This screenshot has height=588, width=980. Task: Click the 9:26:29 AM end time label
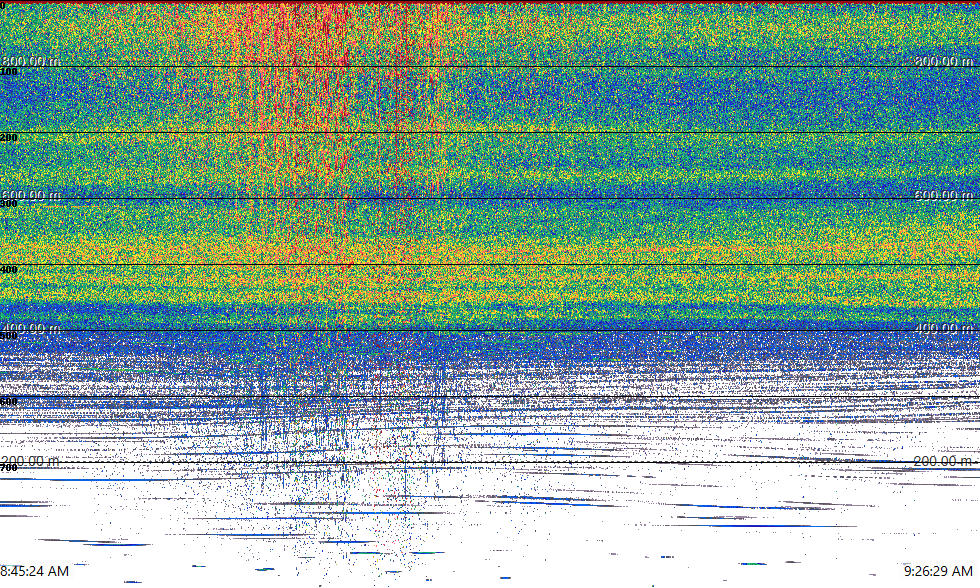938,571
